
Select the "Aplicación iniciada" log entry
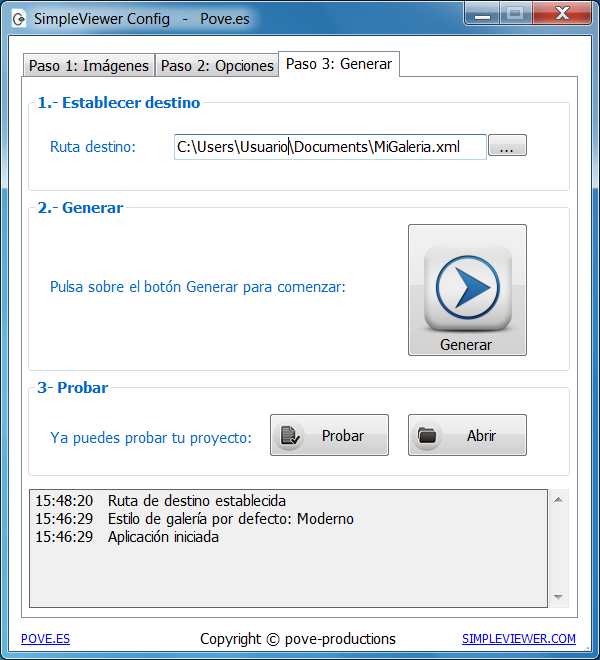163,537
